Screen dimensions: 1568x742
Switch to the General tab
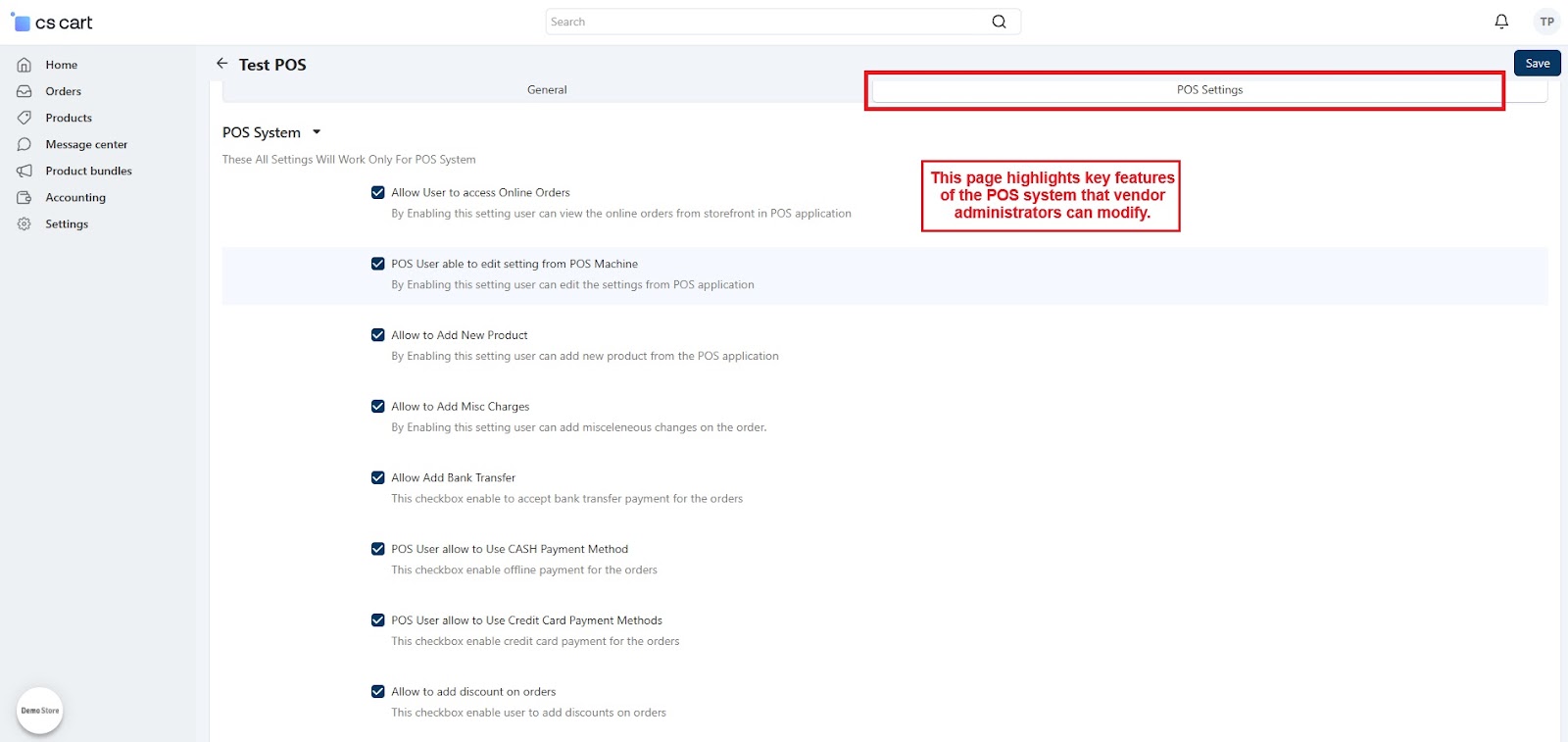(x=547, y=89)
